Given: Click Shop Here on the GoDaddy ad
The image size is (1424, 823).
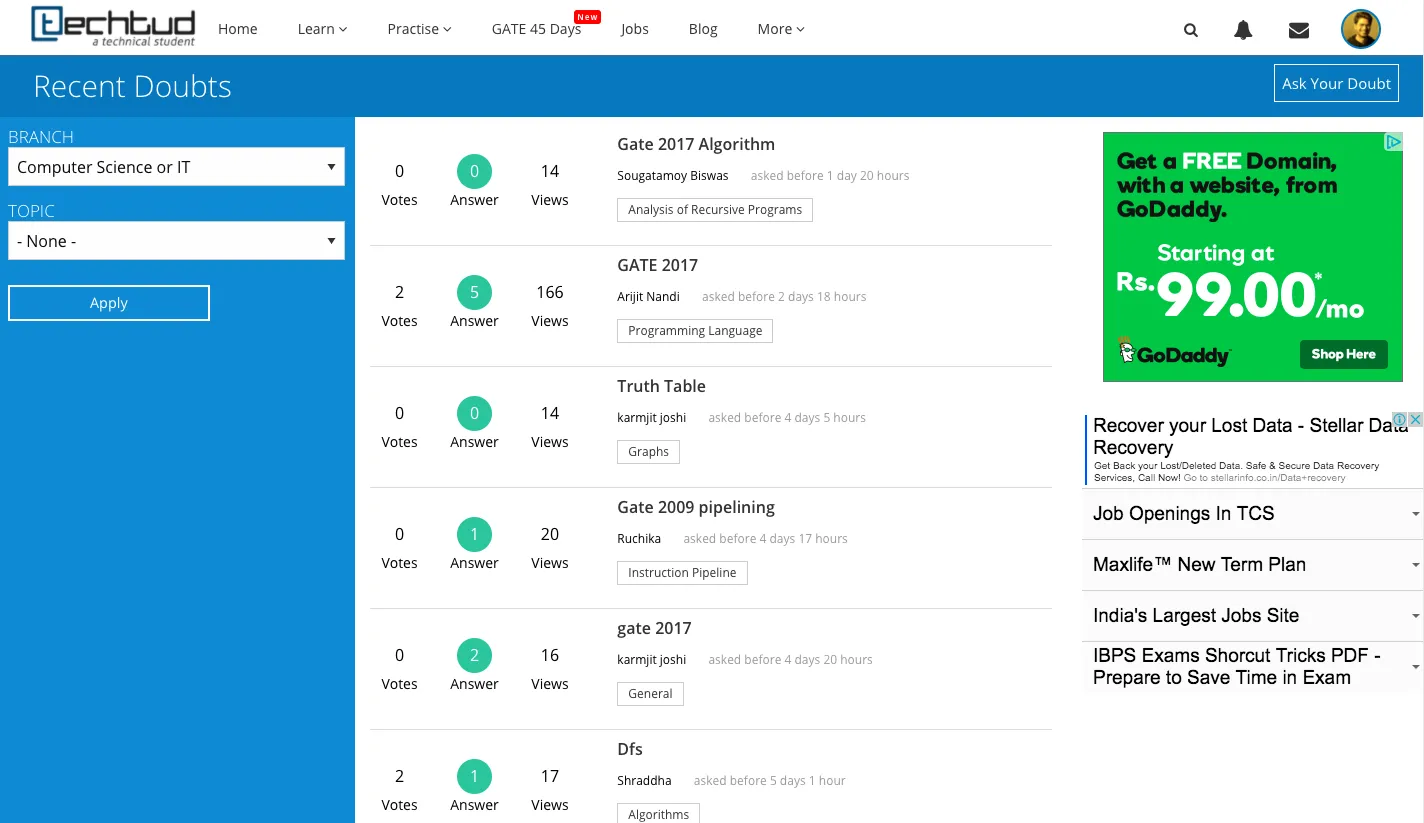Looking at the screenshot, I should (x=1343, y=354).
